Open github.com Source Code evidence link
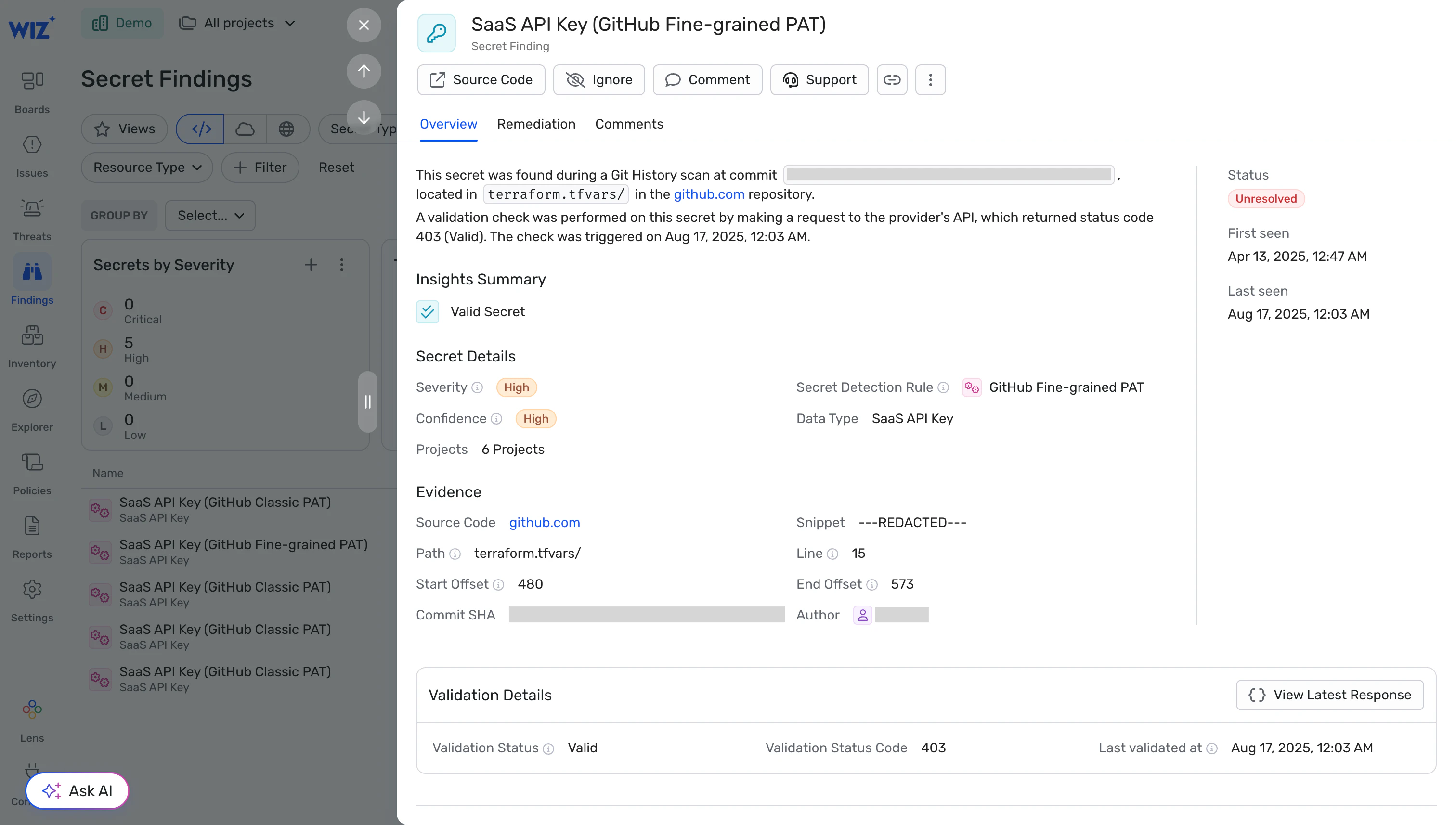 (x=544, y=522)
